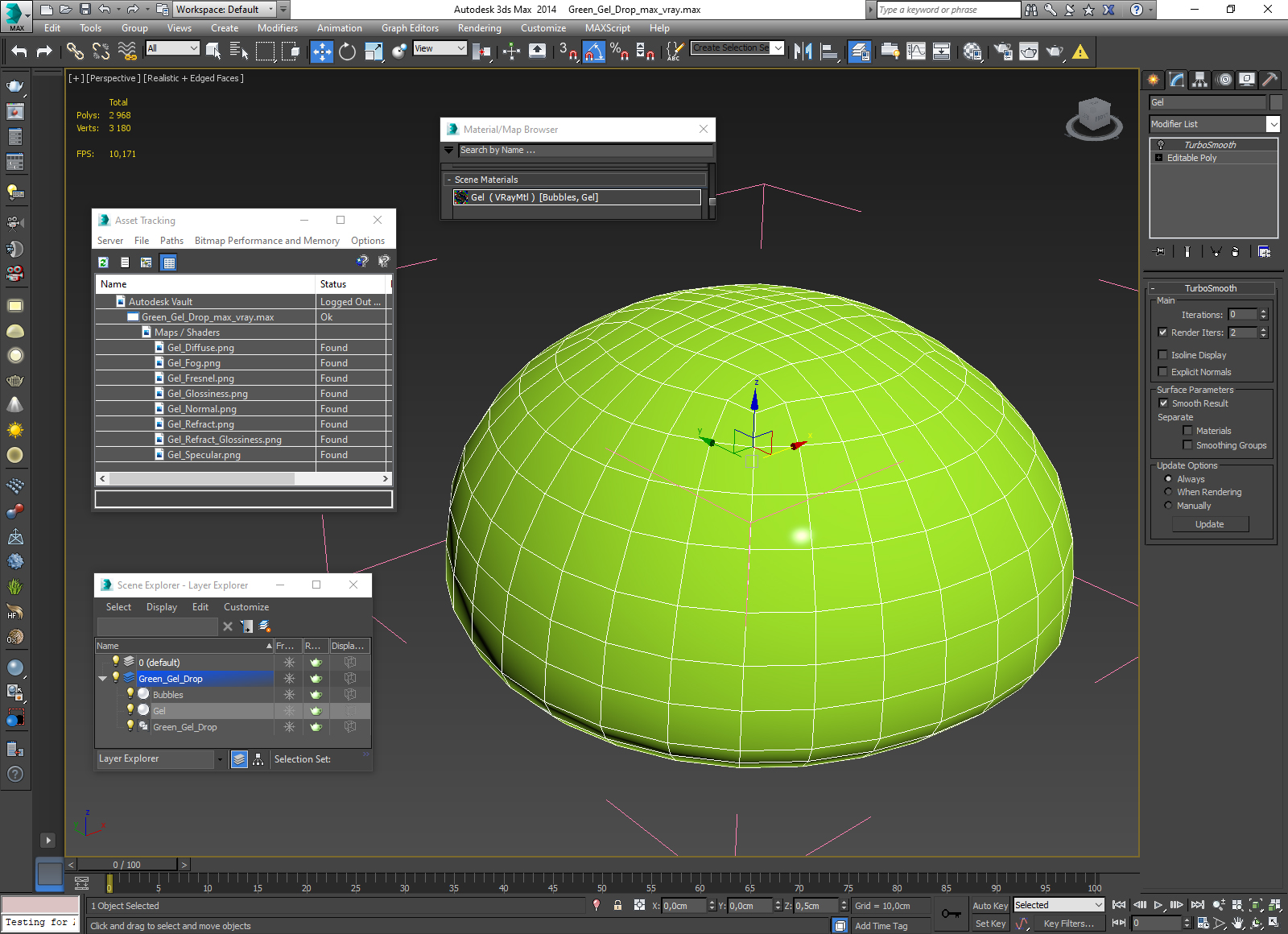
Task: Select the Manually update option
Action: (x=1168, y=506)
